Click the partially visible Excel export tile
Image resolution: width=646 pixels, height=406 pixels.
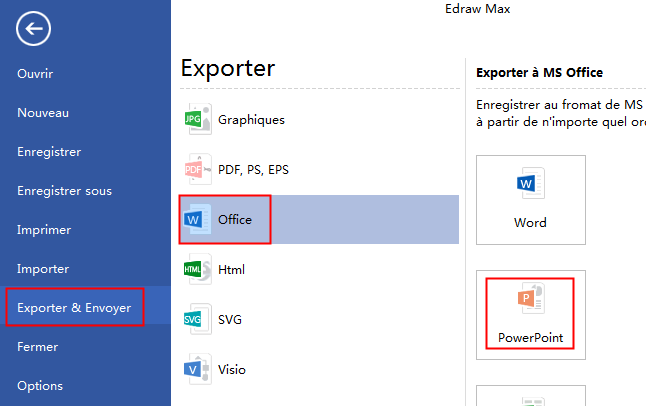click(531, 396)
